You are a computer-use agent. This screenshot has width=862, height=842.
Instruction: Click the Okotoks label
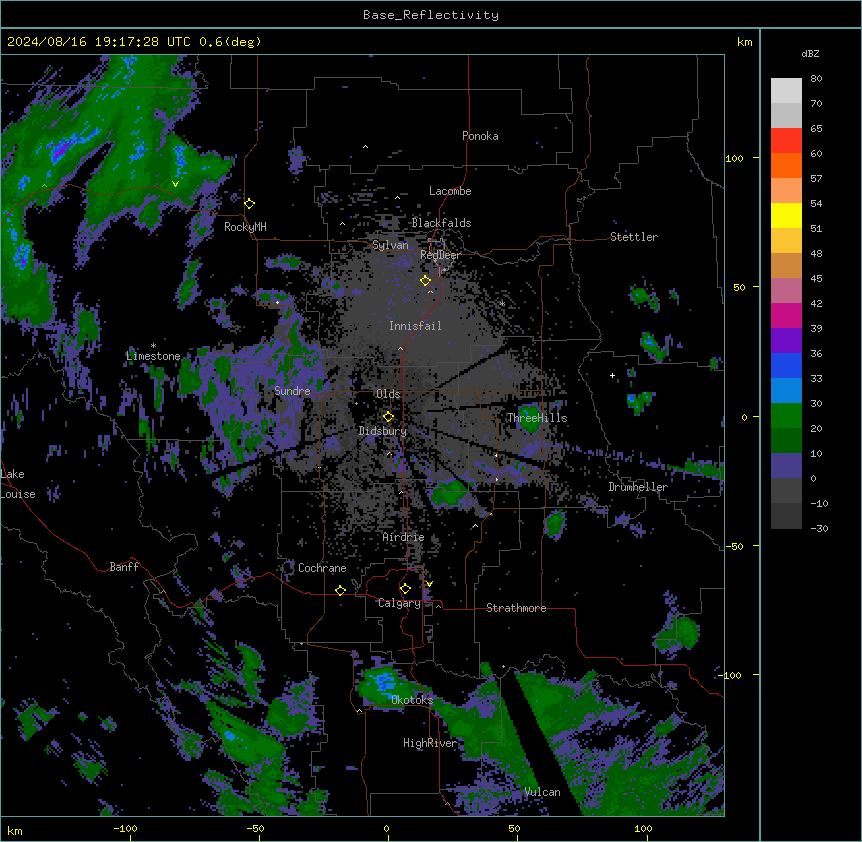[412, 700]
